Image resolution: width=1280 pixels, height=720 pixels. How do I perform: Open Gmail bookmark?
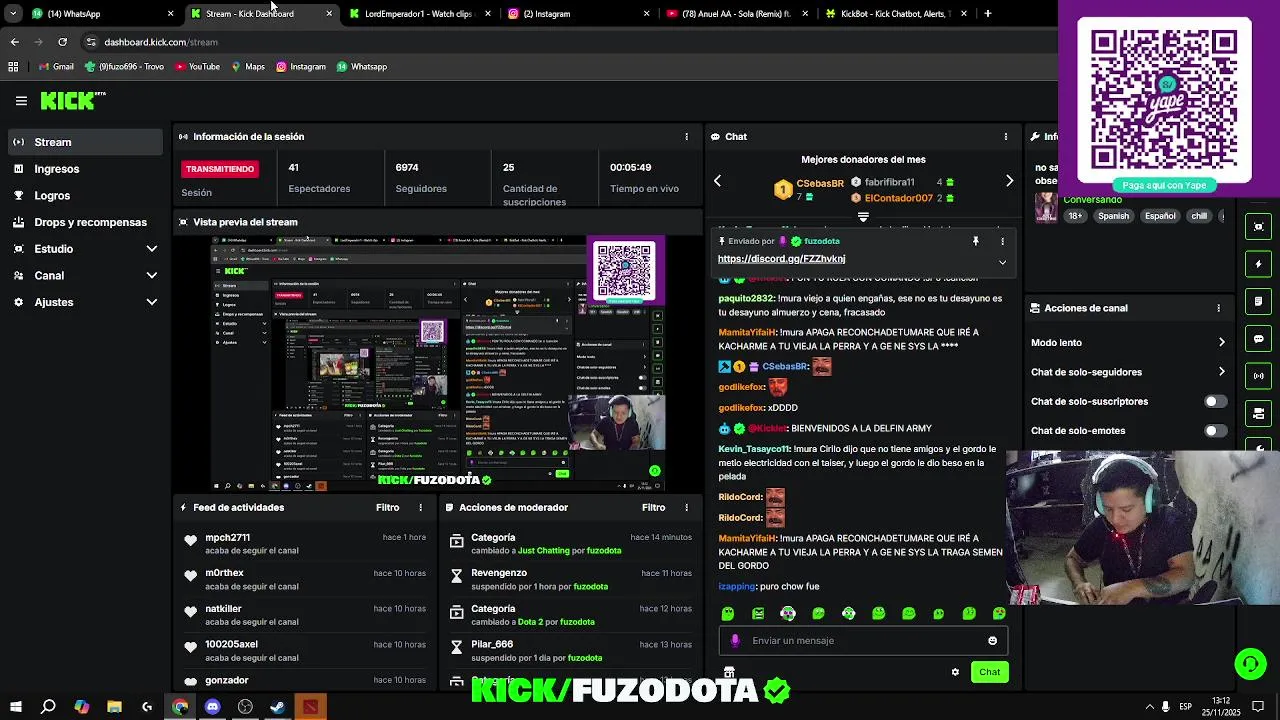[56, 67]
